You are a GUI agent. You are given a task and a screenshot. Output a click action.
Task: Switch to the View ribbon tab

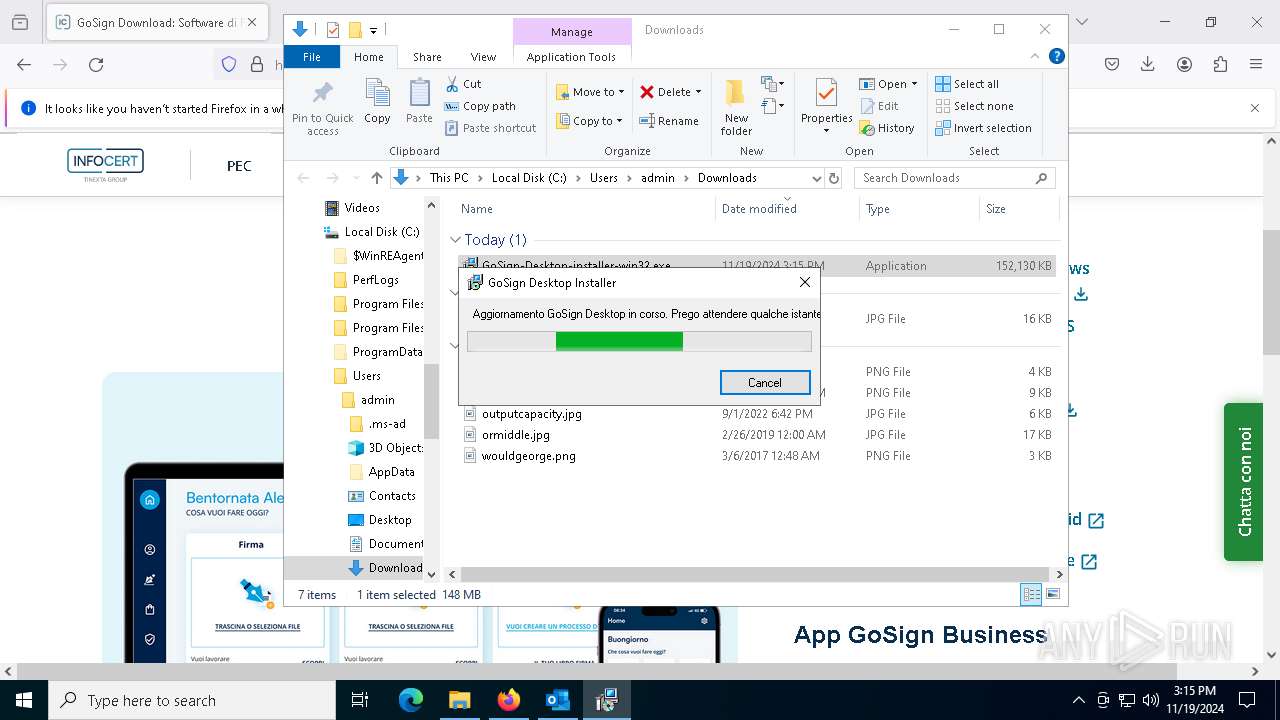pyautogui.click(x=483, y=57)
